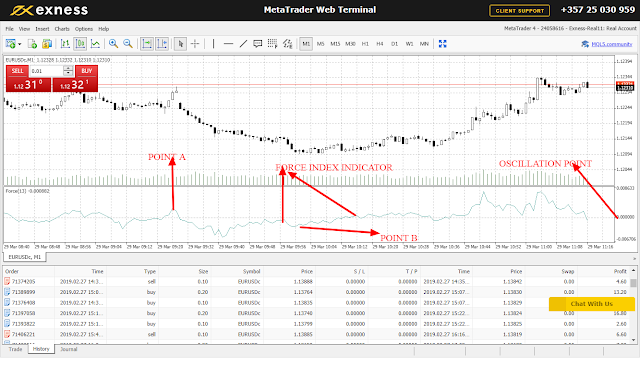Select the MN timeframe
Screen dimensions: 640x368
click(x=424, y=44)
